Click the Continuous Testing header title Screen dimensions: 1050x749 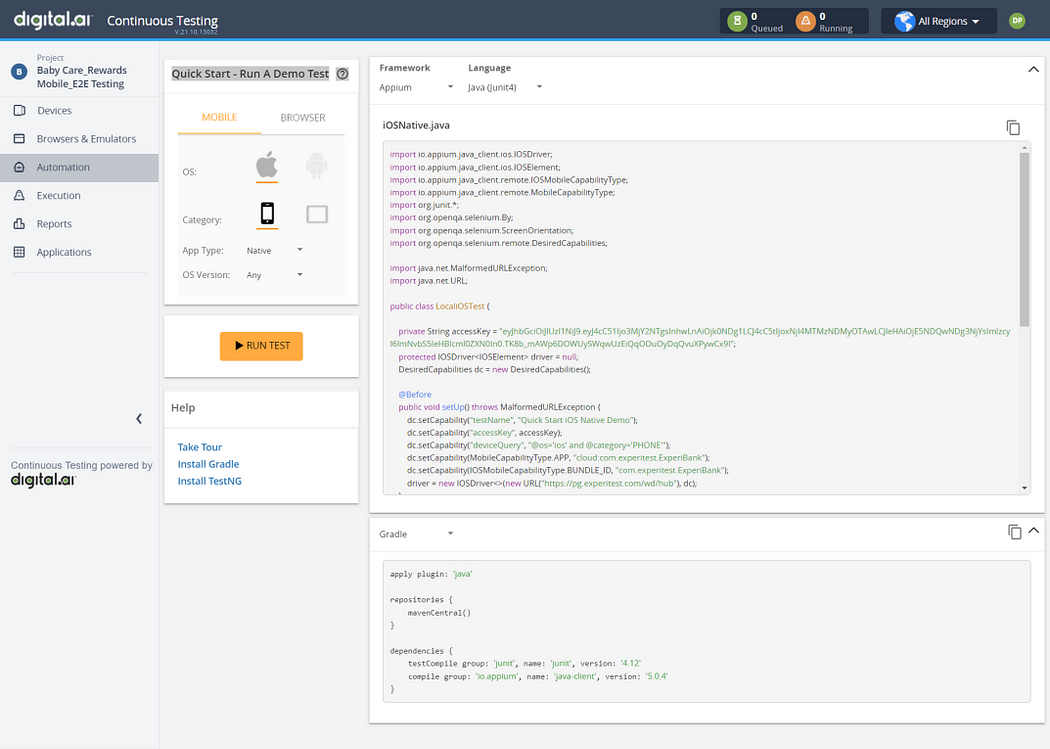162,21
